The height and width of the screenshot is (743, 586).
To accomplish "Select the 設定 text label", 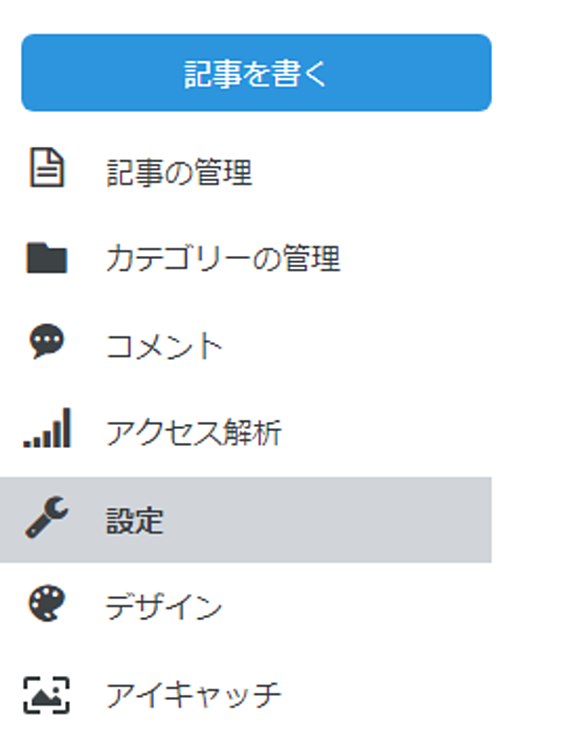I will (135, 521).
